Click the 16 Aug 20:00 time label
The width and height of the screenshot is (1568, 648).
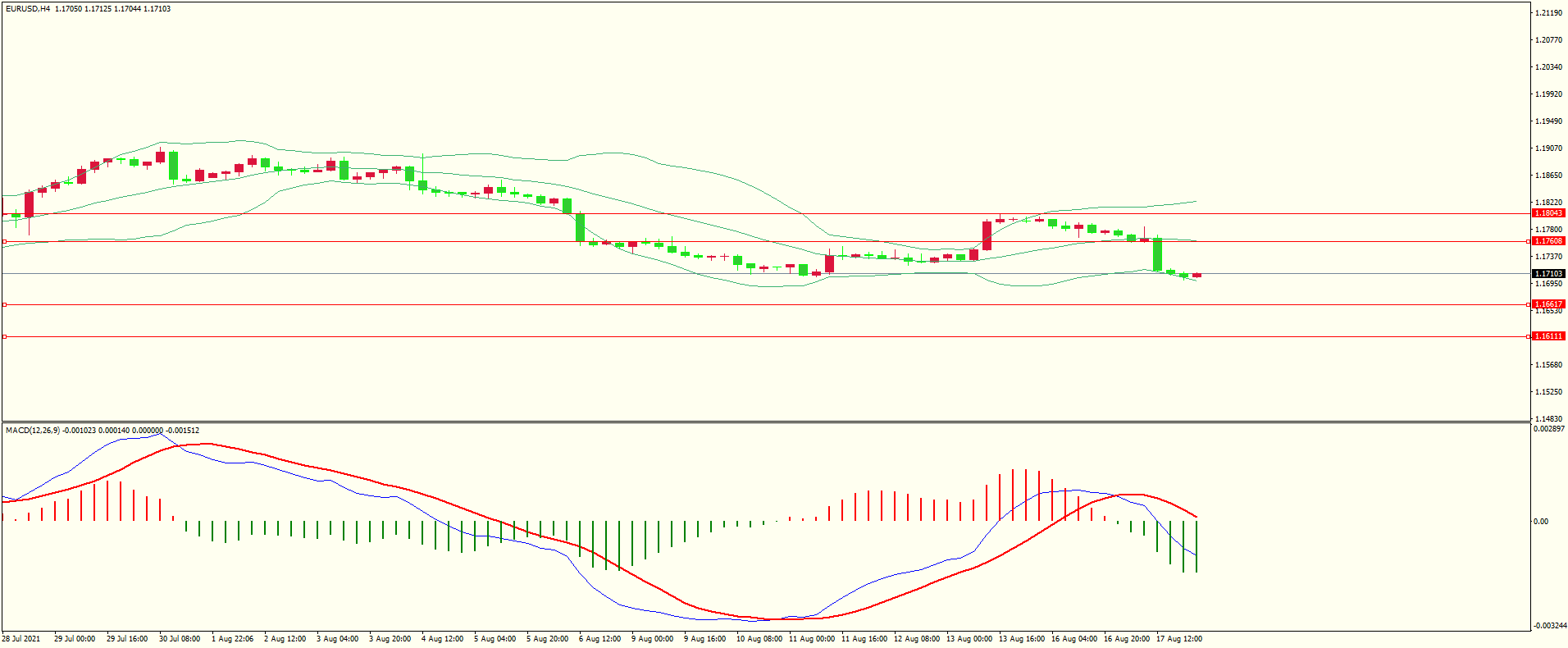click(x=1127, y=639)
